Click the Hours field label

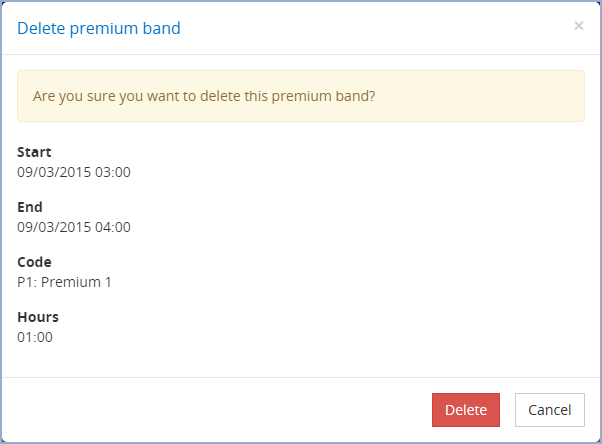[38, 317]
